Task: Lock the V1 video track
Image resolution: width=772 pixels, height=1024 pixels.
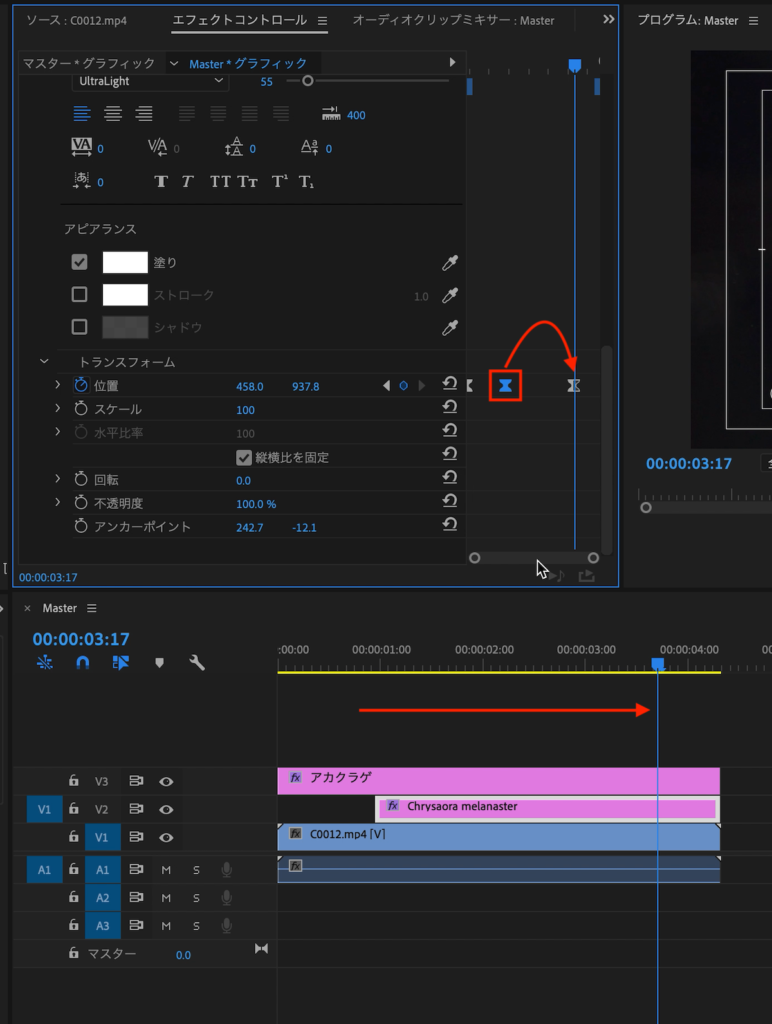Action: (x=74, y=837)
